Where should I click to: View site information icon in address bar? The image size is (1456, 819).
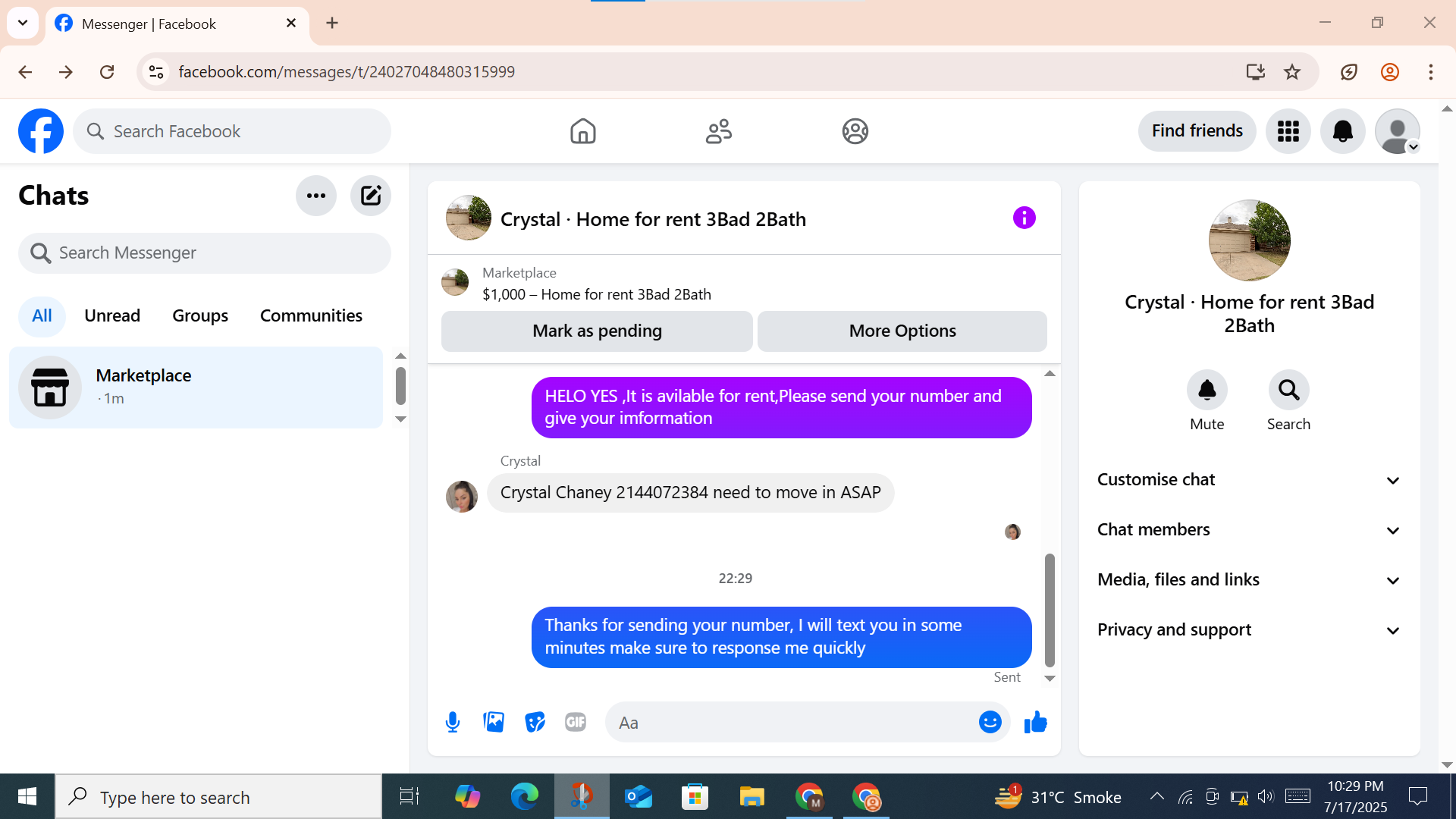156,72
